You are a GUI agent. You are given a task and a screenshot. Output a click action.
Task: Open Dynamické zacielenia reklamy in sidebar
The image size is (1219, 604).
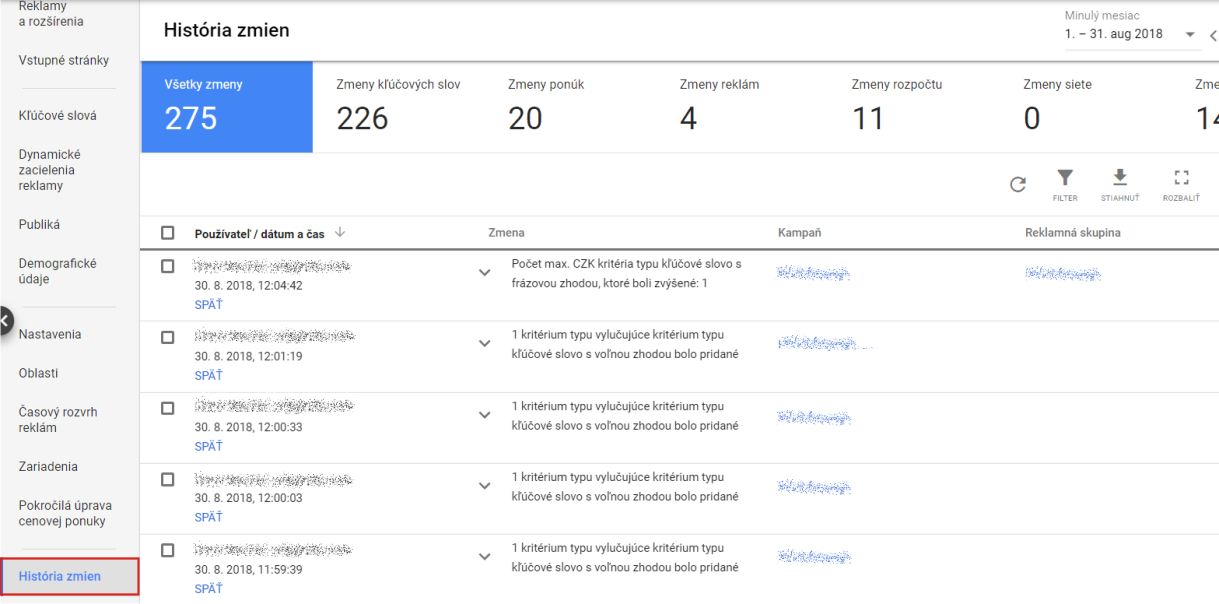50,170
